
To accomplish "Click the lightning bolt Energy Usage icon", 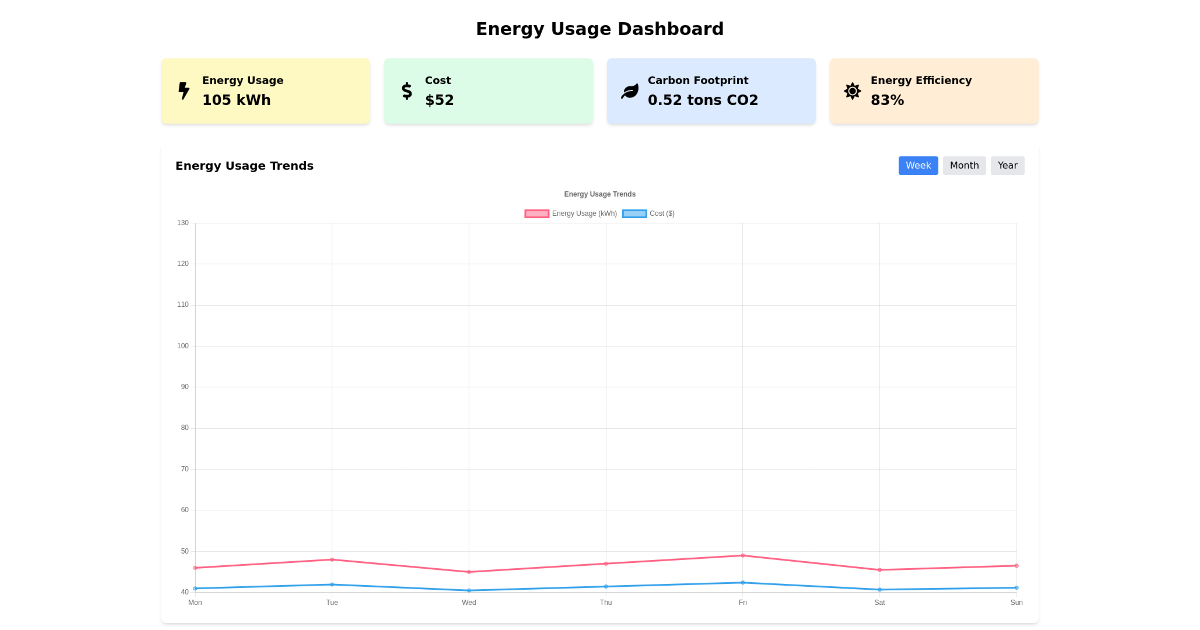I will (x=182, y=90).
